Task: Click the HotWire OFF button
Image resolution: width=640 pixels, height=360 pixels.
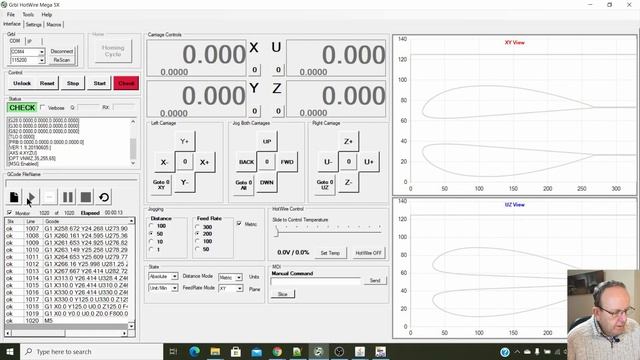Action: (x=369, y=253)
